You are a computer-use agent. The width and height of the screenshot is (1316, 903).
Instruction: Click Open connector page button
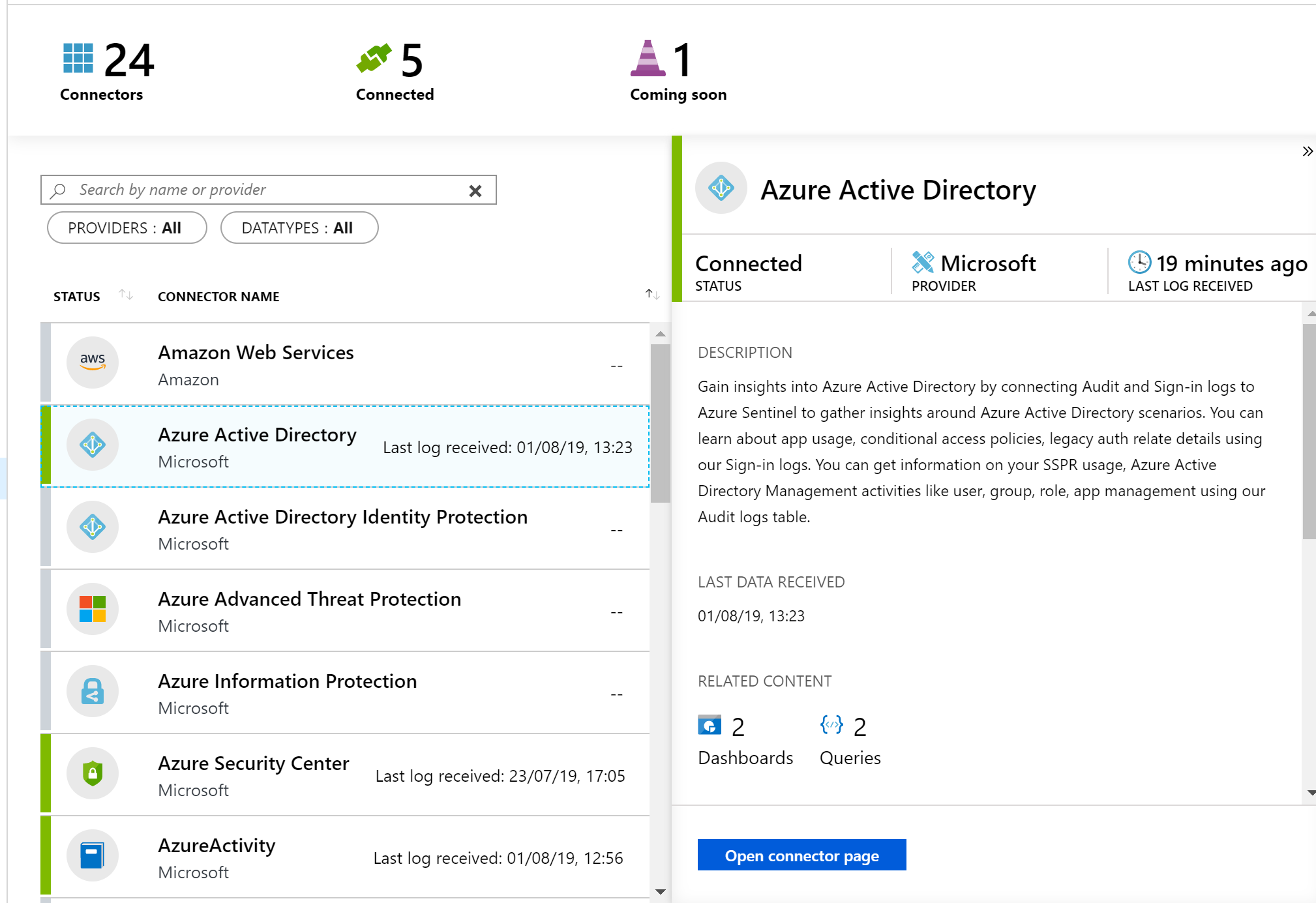coord(801,855)
